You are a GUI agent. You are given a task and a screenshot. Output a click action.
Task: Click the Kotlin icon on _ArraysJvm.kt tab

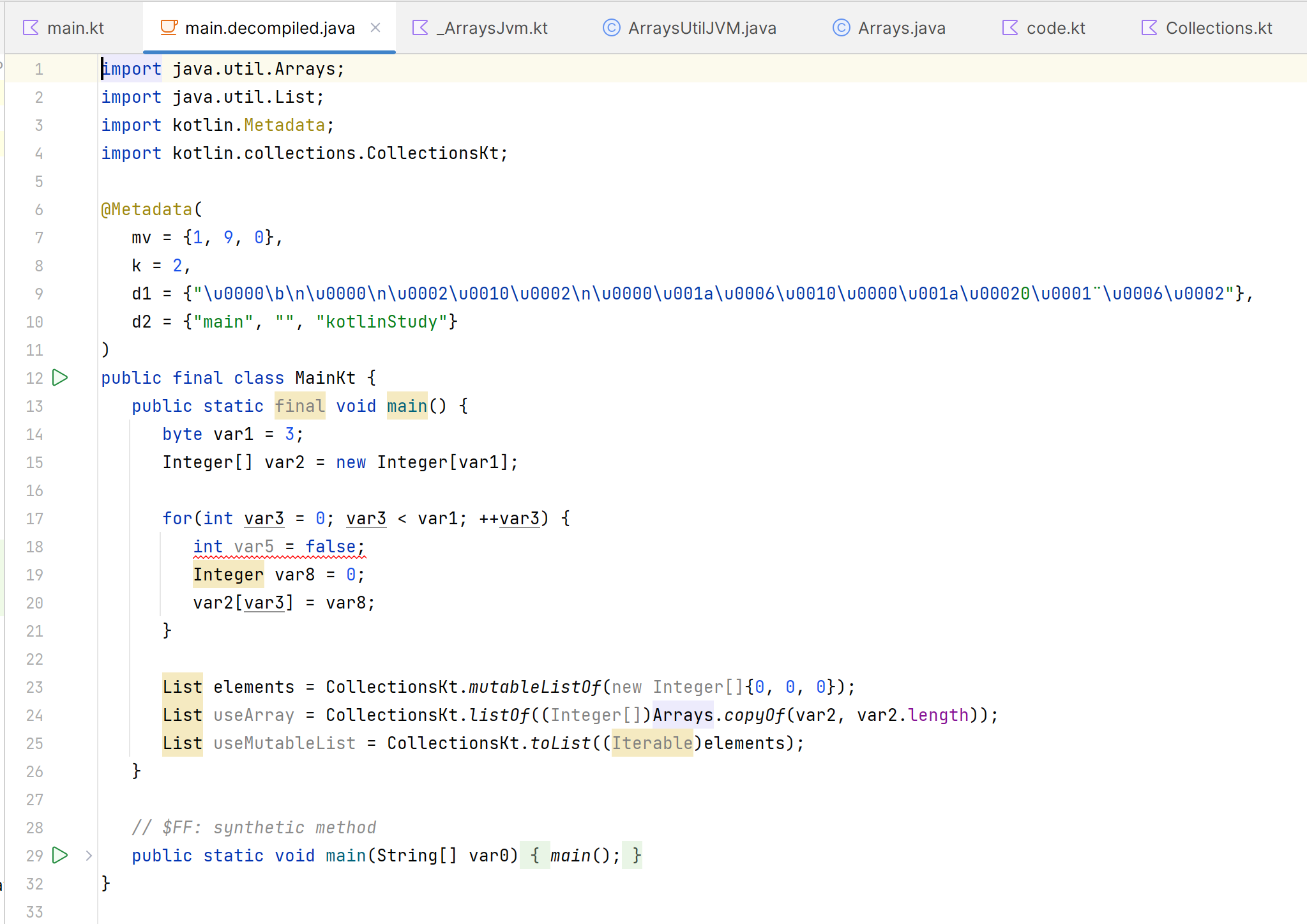(x=420, y=27)
